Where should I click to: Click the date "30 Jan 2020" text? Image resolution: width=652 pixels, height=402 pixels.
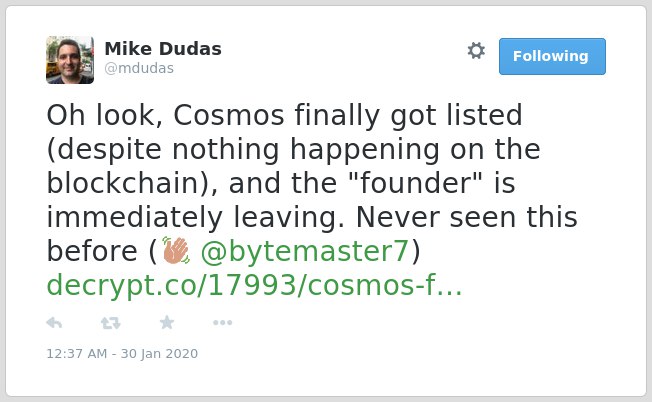point(159,354)
